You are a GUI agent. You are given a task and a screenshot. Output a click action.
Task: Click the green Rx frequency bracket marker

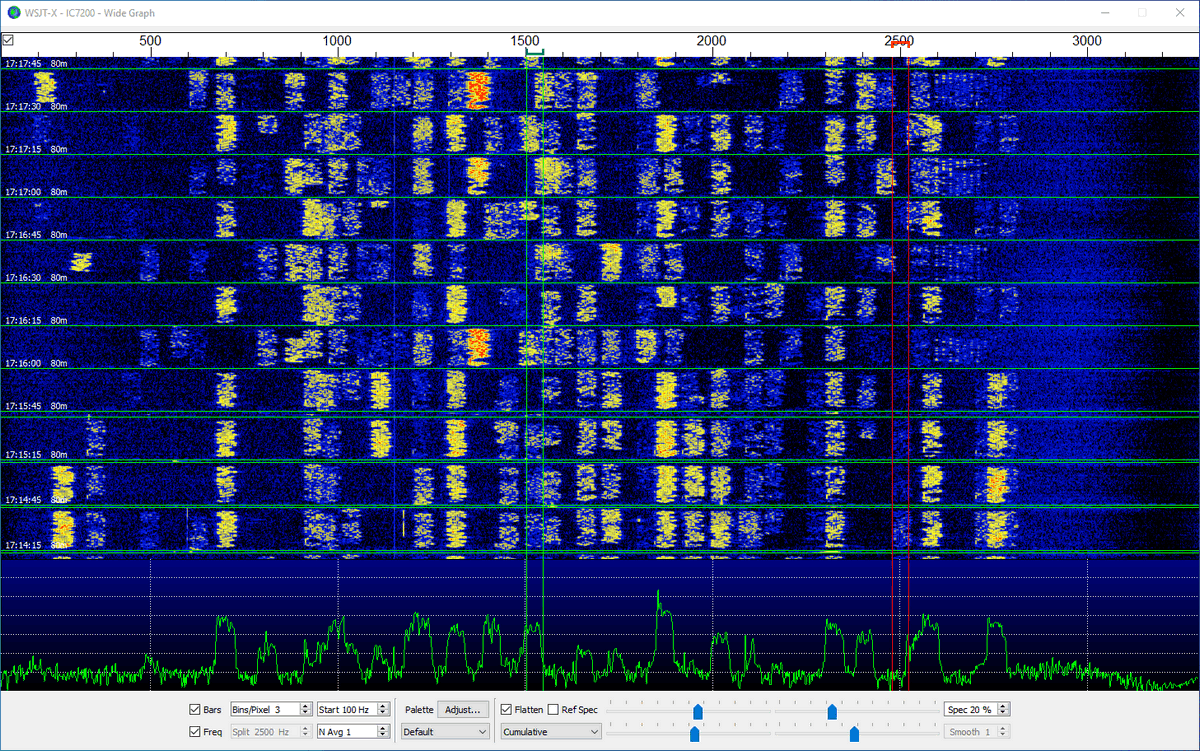[534, 52]
